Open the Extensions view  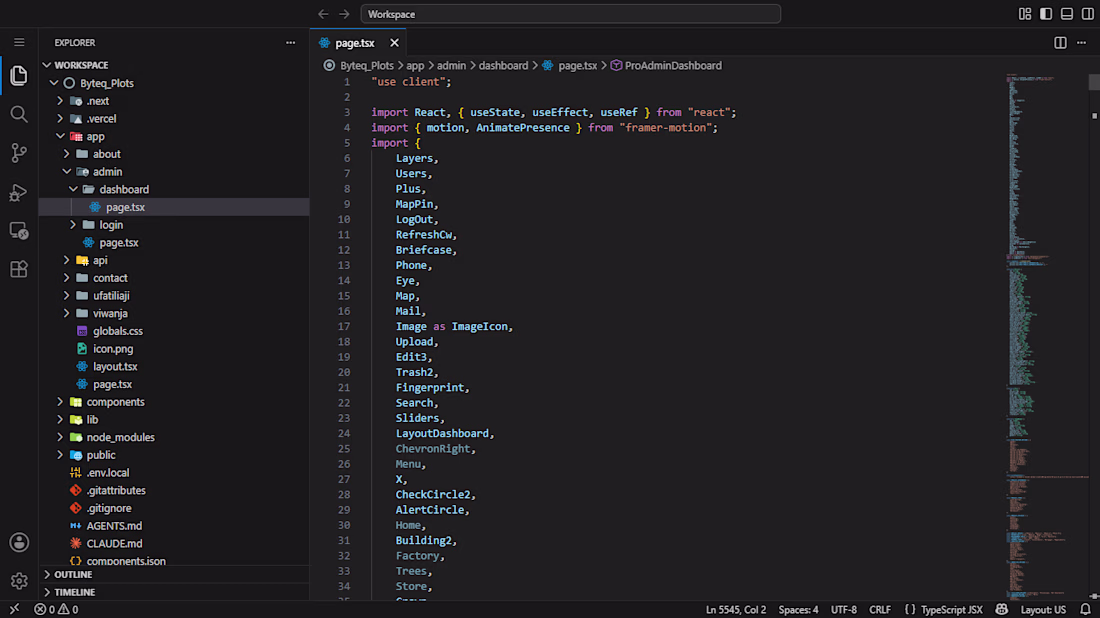pos(19,269)
